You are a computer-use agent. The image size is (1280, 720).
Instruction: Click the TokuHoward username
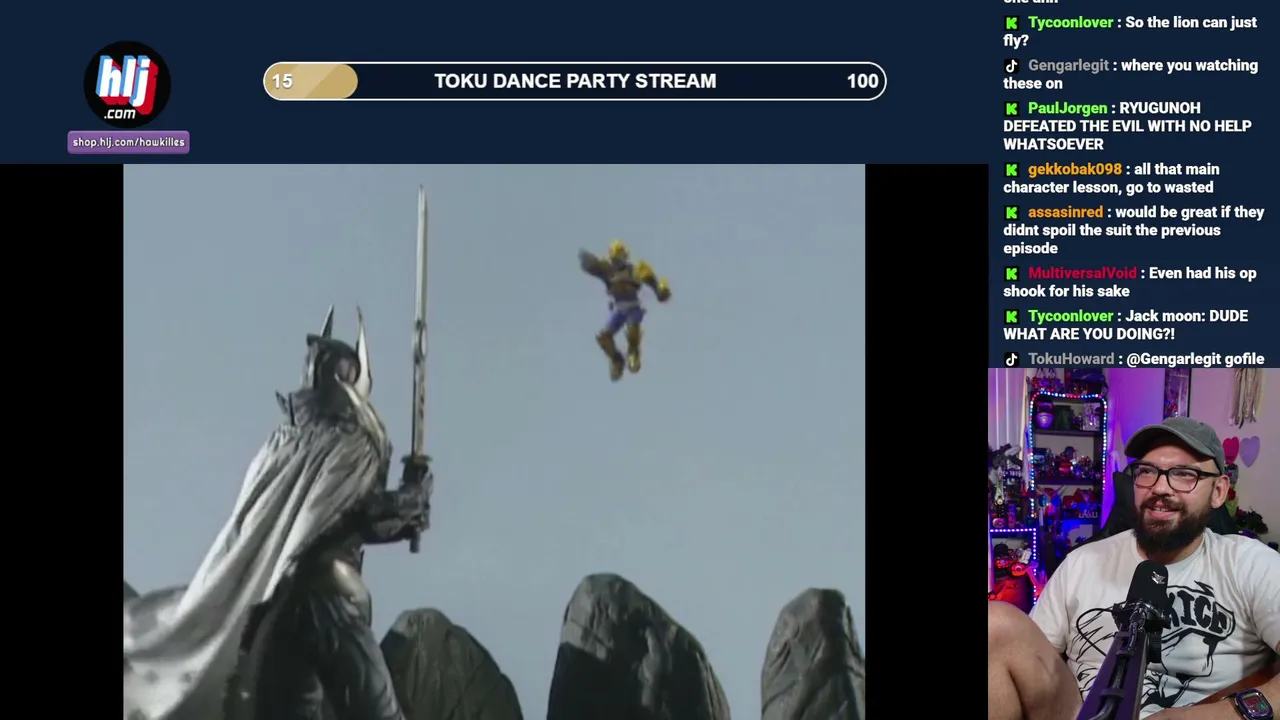coord(1071,360)
